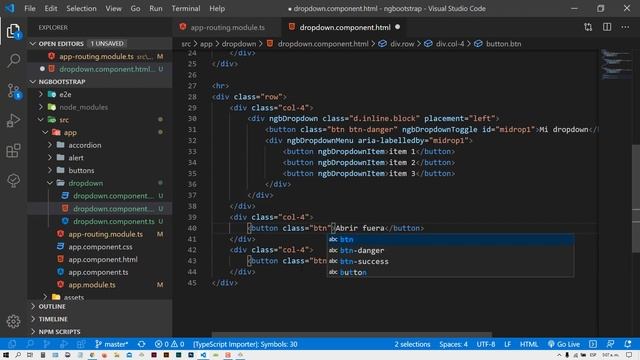Open the Windows Start menu

tap(6, 355)
